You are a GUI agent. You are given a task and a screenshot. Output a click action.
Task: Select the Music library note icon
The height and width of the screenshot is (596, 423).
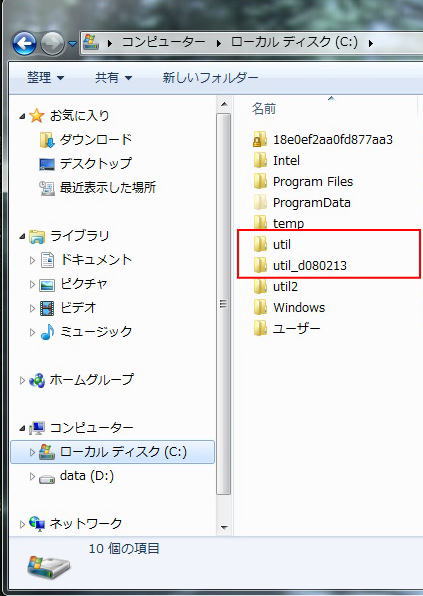pos(48,332)
